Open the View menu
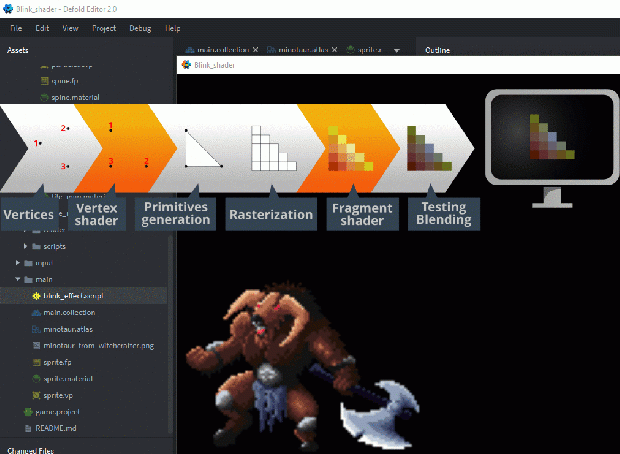Viewport: 620px width, 454px height. 70,28
